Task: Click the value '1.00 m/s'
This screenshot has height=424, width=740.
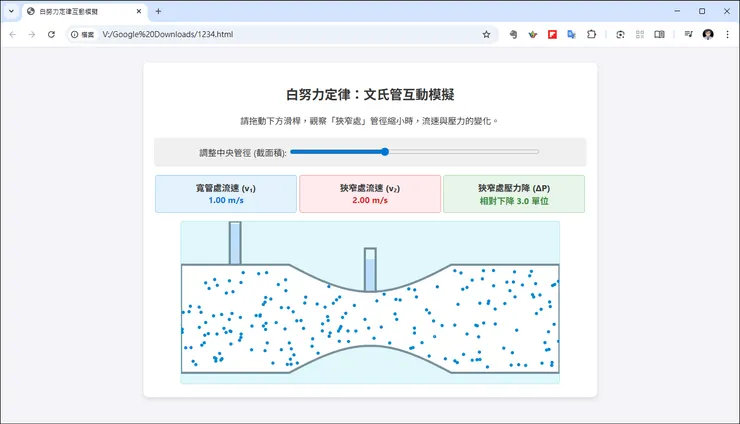Action: coord(226,200)
